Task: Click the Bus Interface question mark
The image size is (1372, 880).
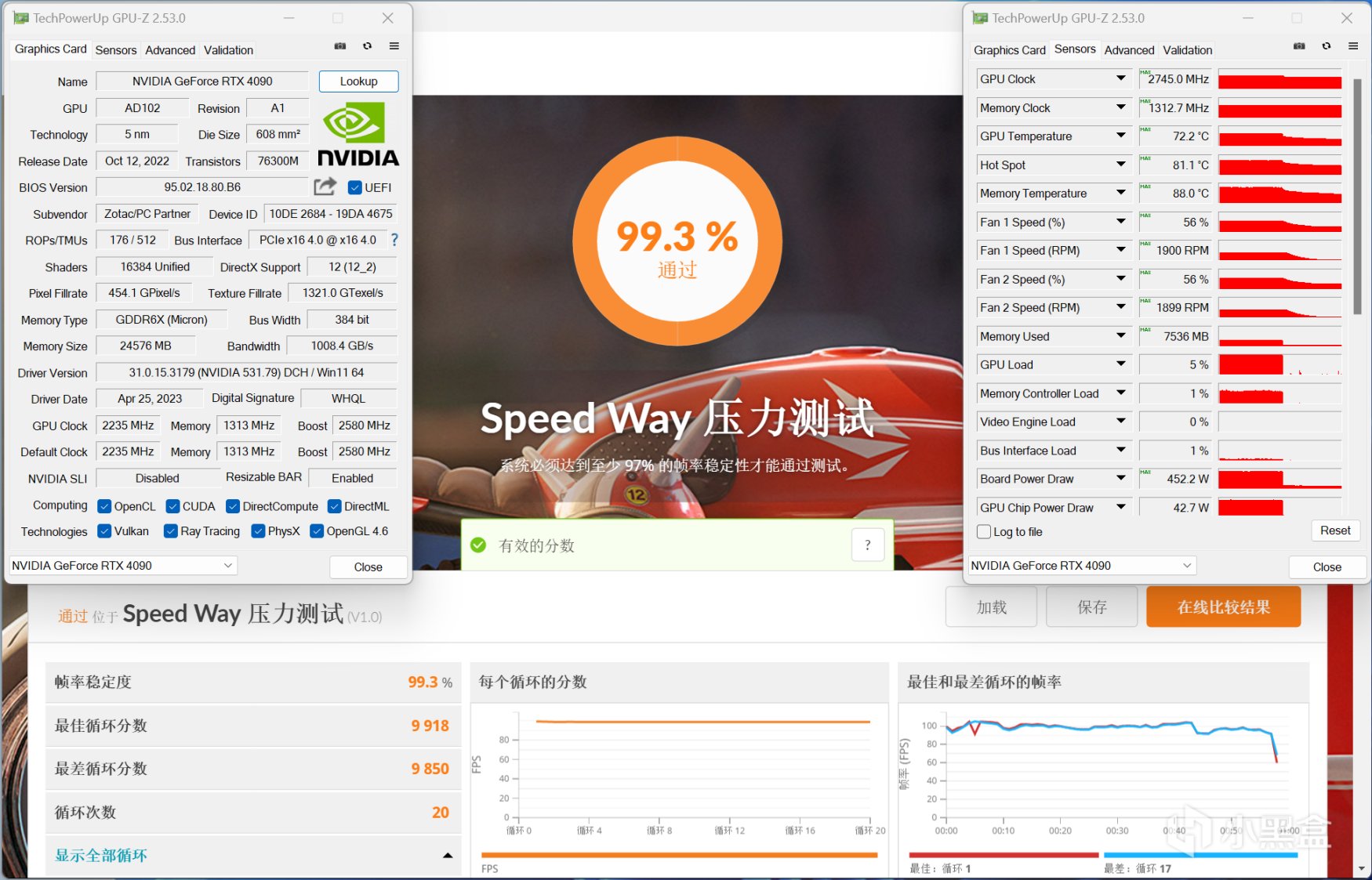Action: 394,240
